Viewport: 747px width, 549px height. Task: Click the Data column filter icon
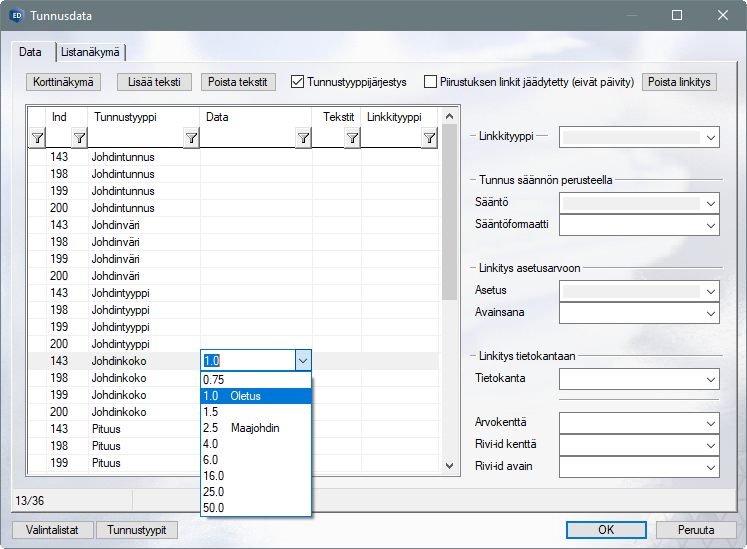point(303,139)
